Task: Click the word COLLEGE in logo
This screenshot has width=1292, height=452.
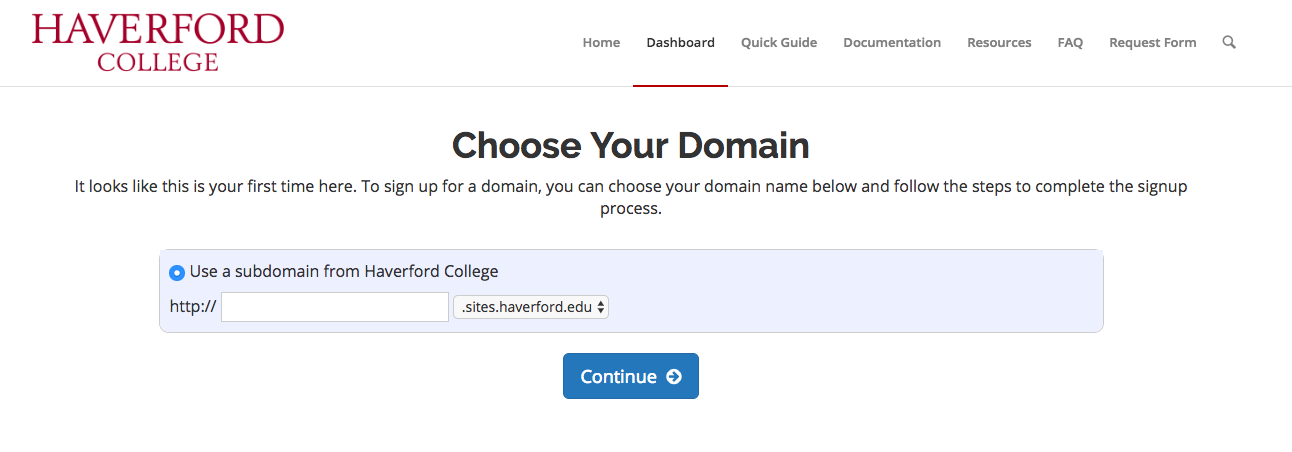Action: (x=158, y=61)
